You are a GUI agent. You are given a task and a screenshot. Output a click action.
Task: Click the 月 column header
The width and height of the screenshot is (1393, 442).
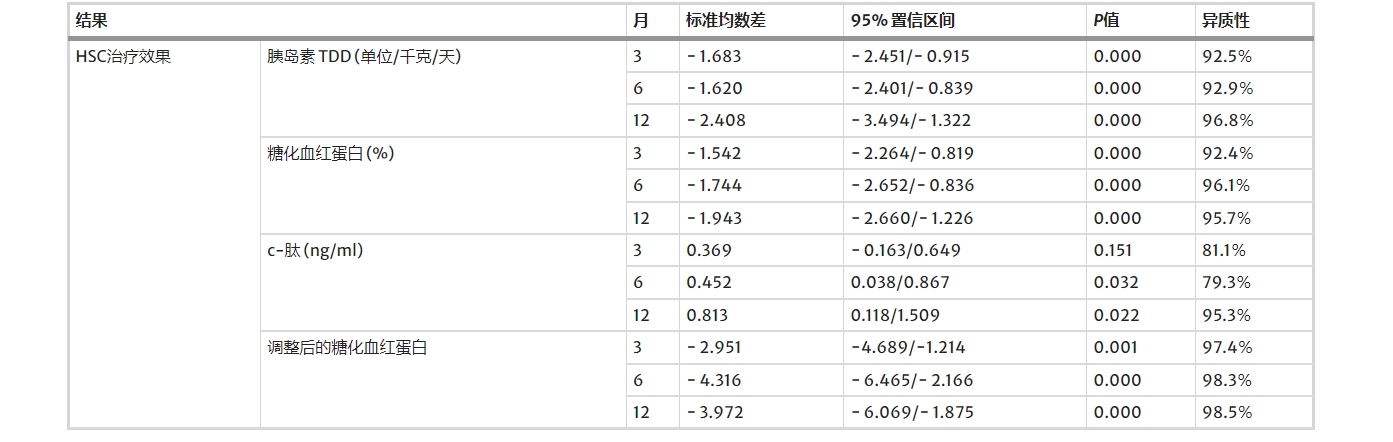pos(640,20)
